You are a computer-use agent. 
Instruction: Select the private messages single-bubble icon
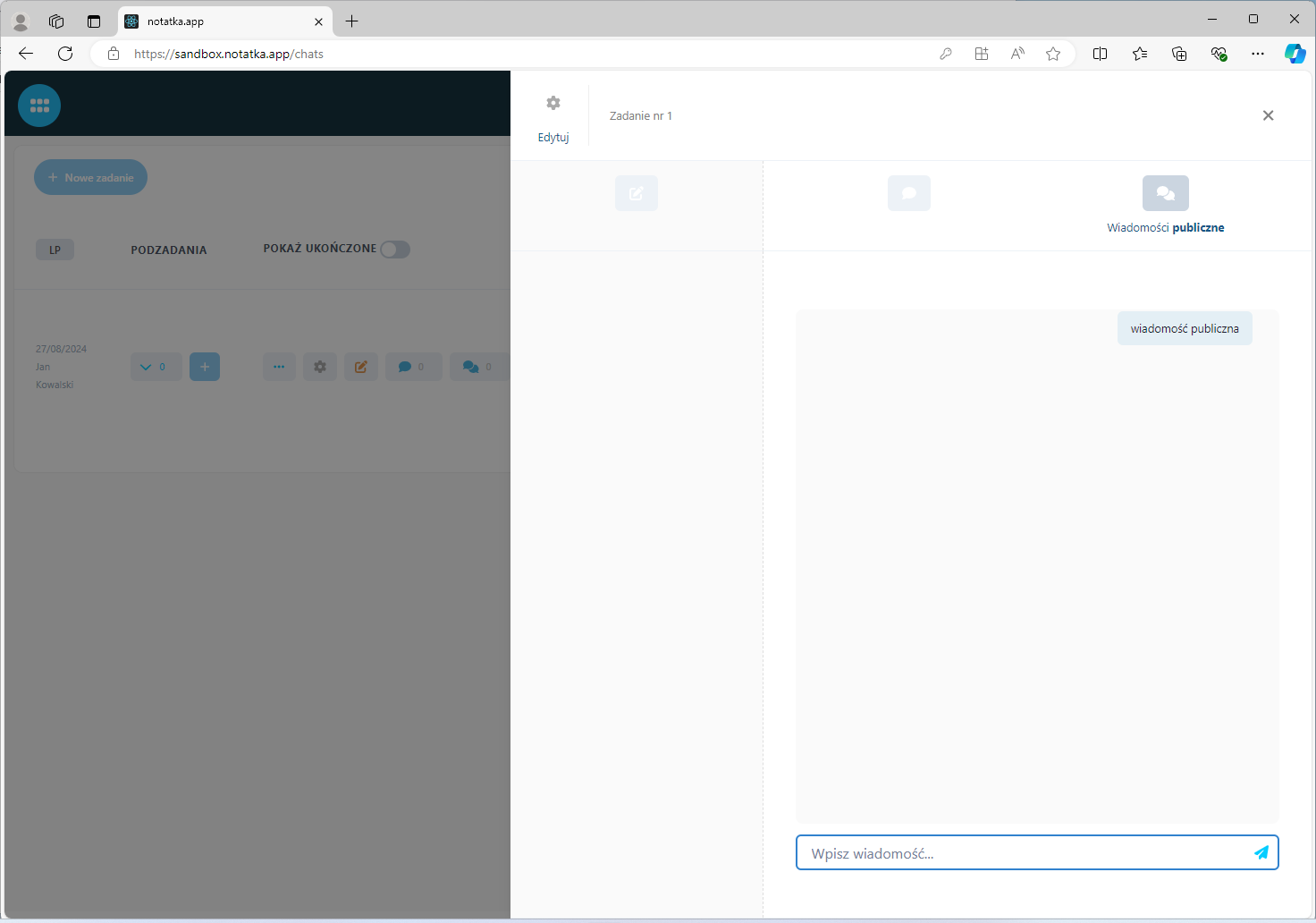[908, 193]
